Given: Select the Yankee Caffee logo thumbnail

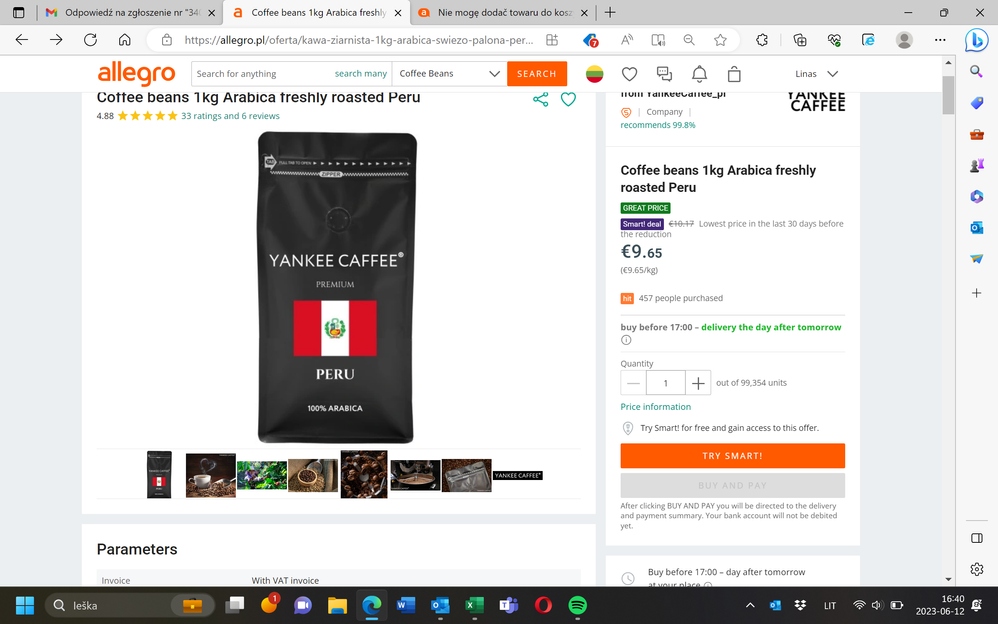Looking at the screenshot, I should [518, 475].
